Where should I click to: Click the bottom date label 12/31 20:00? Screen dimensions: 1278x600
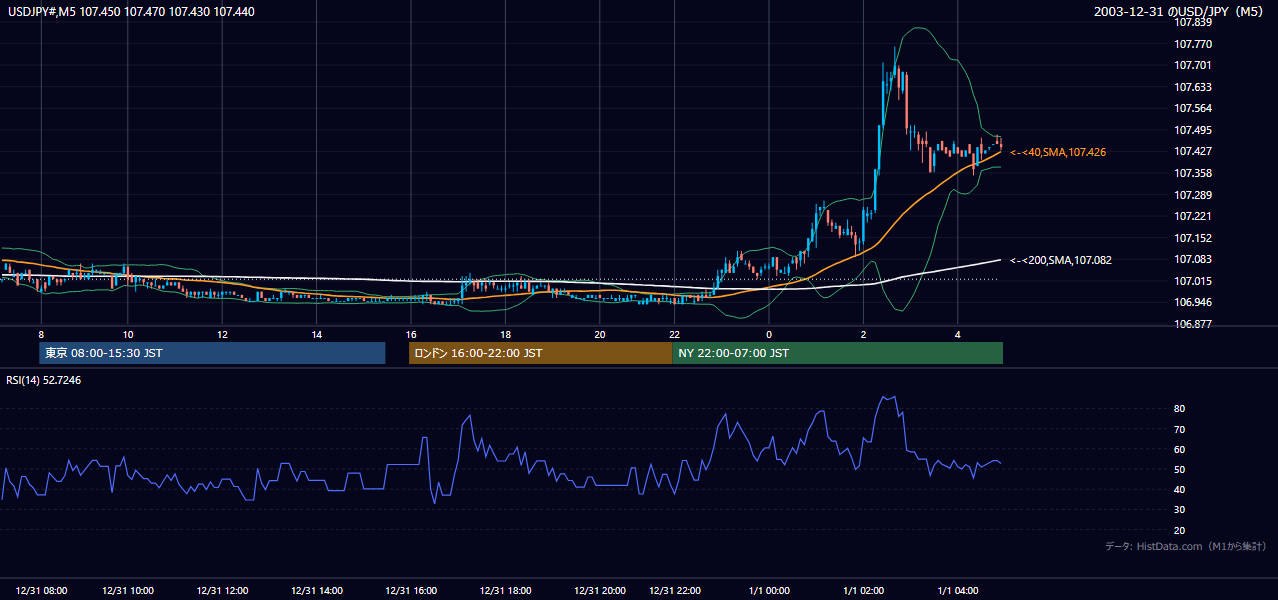(600, 591)
